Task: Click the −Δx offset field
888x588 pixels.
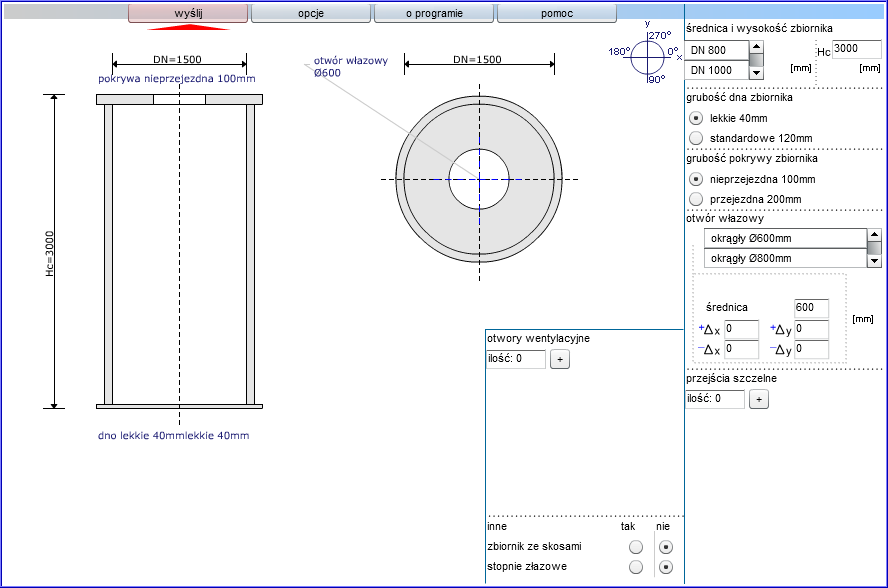Action: 741,349
